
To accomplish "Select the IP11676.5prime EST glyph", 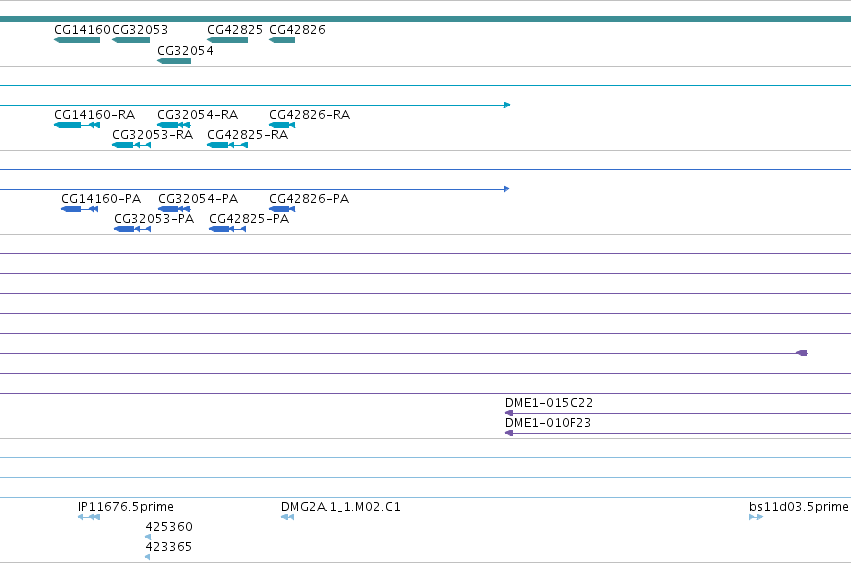I will pyautogui.click(x=89, y=517).
